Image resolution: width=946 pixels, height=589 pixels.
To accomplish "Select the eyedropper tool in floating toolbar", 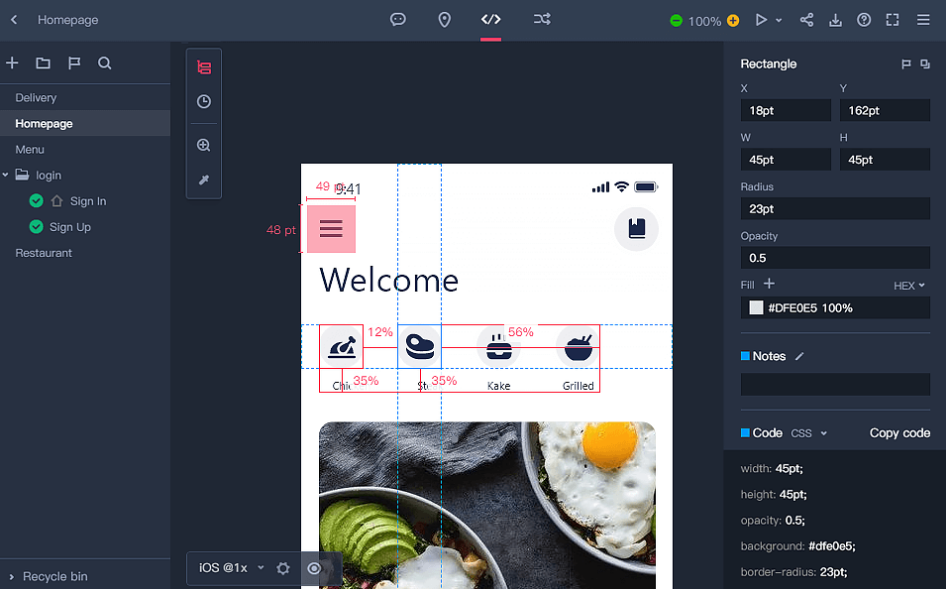I will pos(203,181).
